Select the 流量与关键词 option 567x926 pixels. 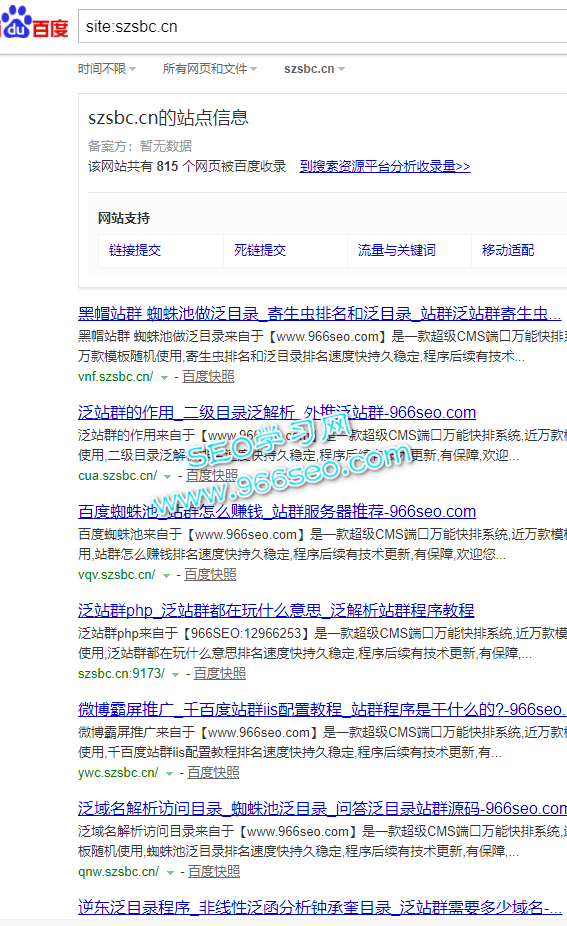397,250
